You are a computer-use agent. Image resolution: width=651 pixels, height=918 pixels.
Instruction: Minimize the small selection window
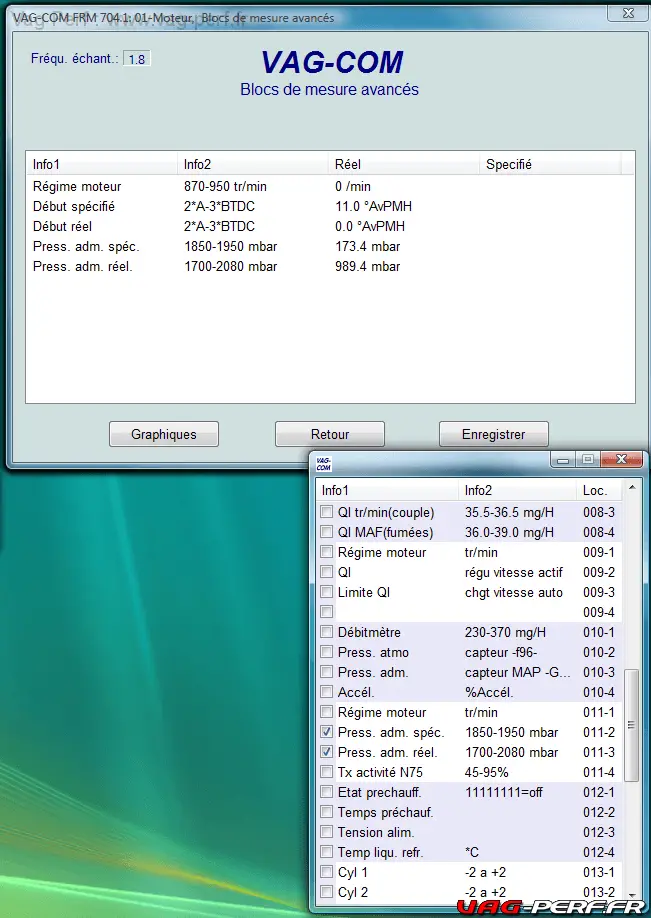pyautogui.click(x=563, y=460)
